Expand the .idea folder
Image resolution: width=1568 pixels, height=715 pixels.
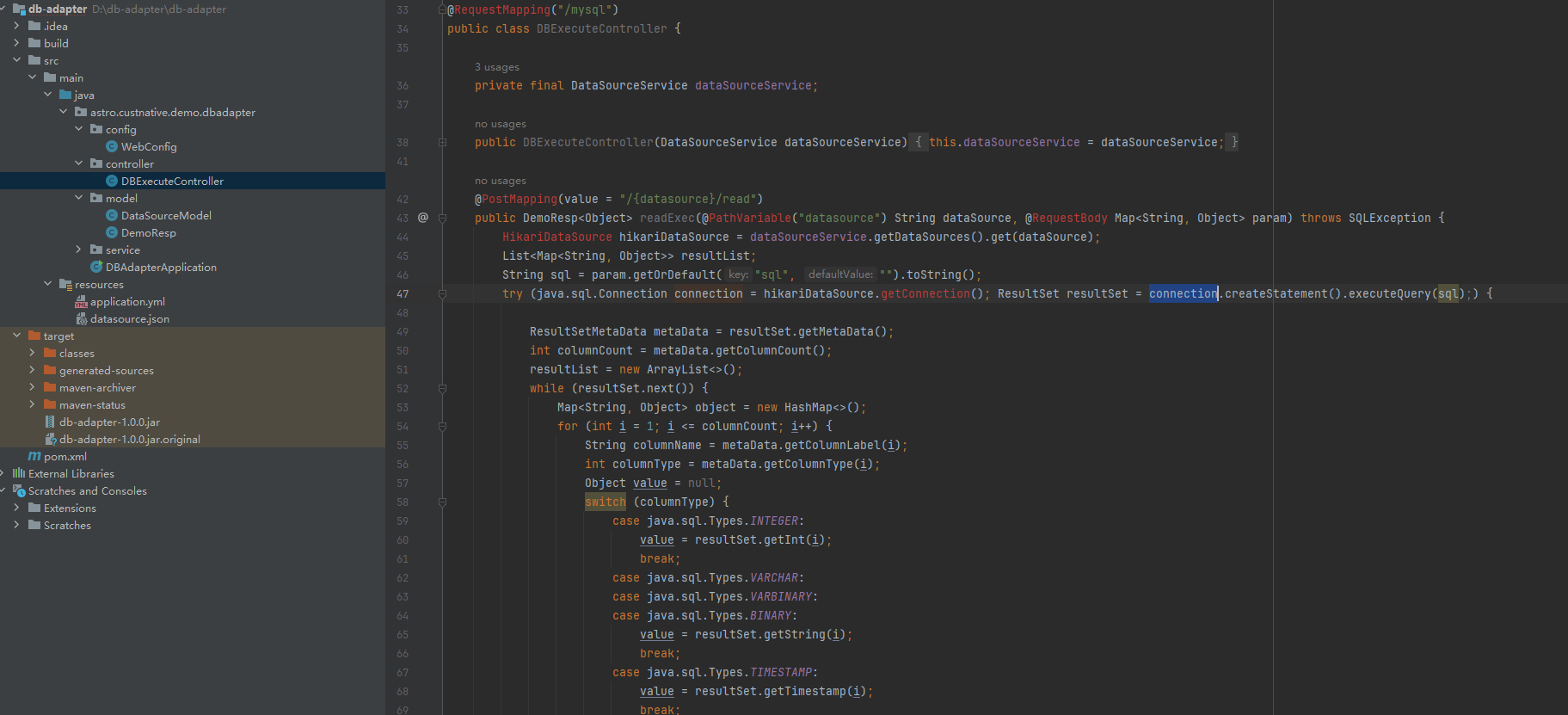pos(16,27)
